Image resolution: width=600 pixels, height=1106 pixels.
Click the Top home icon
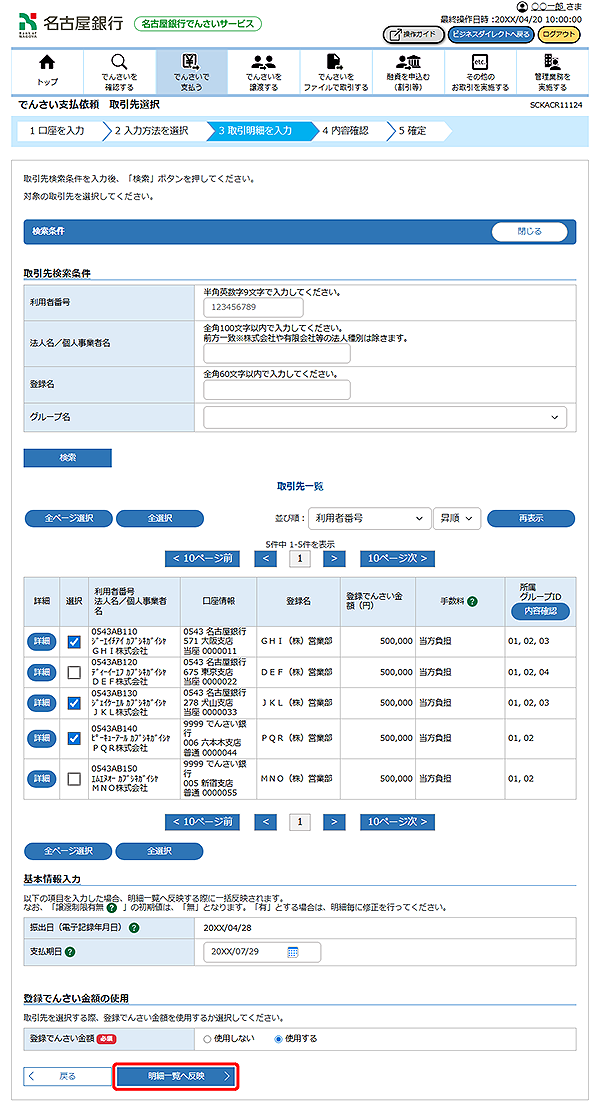47,62
